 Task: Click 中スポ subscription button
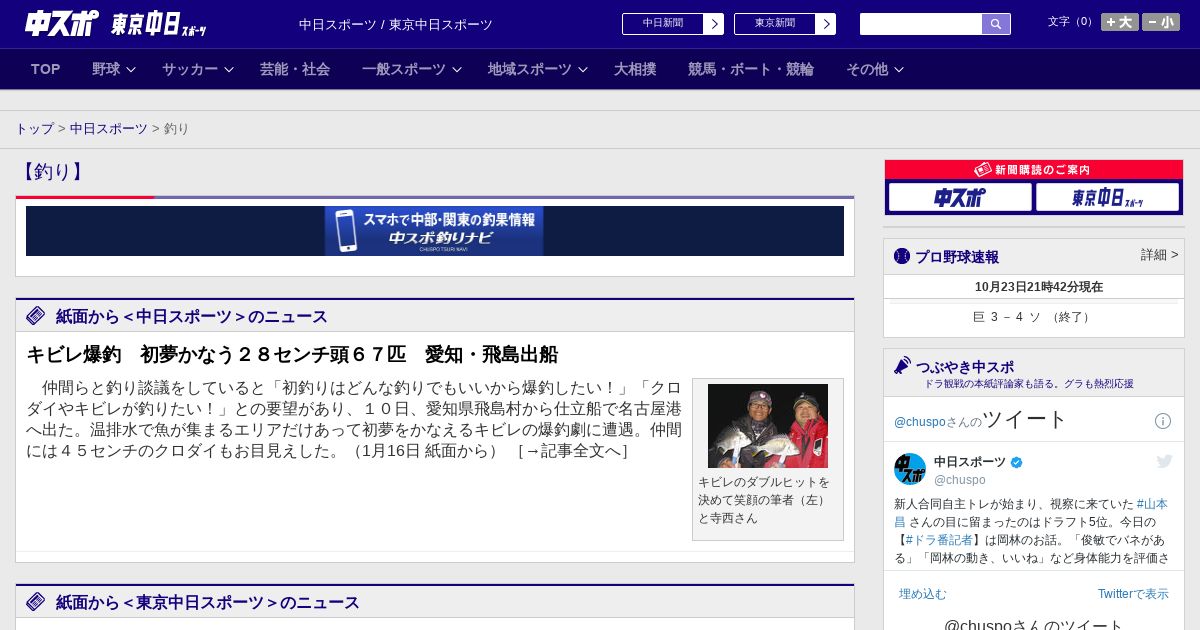point(960,197)
